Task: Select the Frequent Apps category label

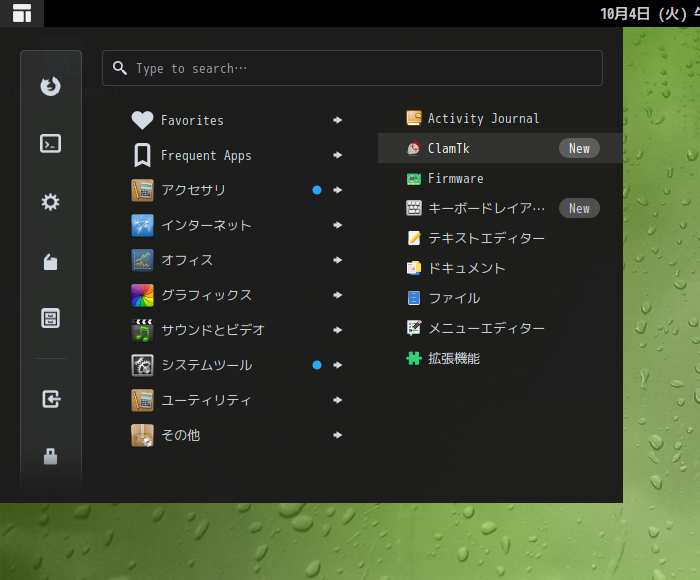Action: 206,155
